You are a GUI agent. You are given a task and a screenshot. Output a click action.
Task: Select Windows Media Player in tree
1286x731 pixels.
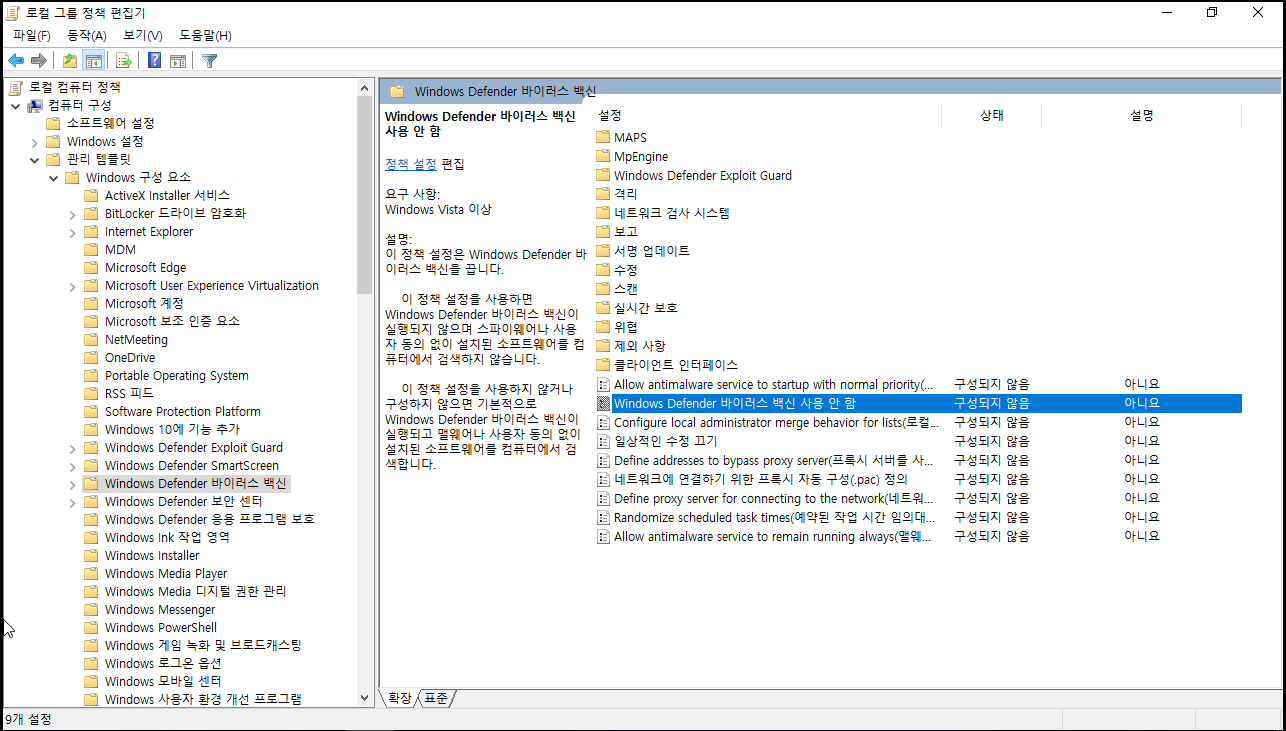point(166,574)
